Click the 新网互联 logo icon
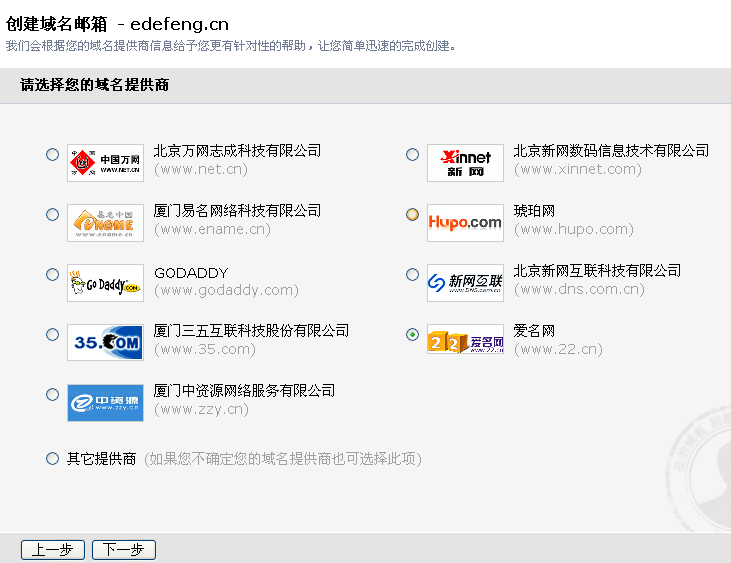This screenshot has height=563, width=731. [x=465, y=283]
